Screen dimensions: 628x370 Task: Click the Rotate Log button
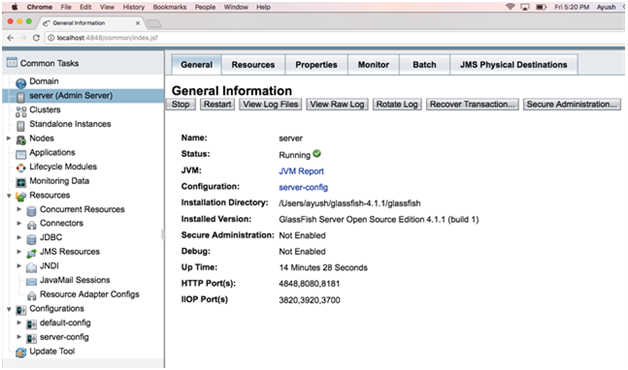tap(397, 105)
